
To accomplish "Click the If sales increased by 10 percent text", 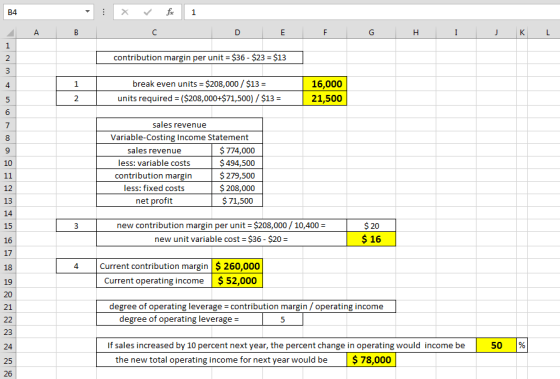I will pos(286,345).
